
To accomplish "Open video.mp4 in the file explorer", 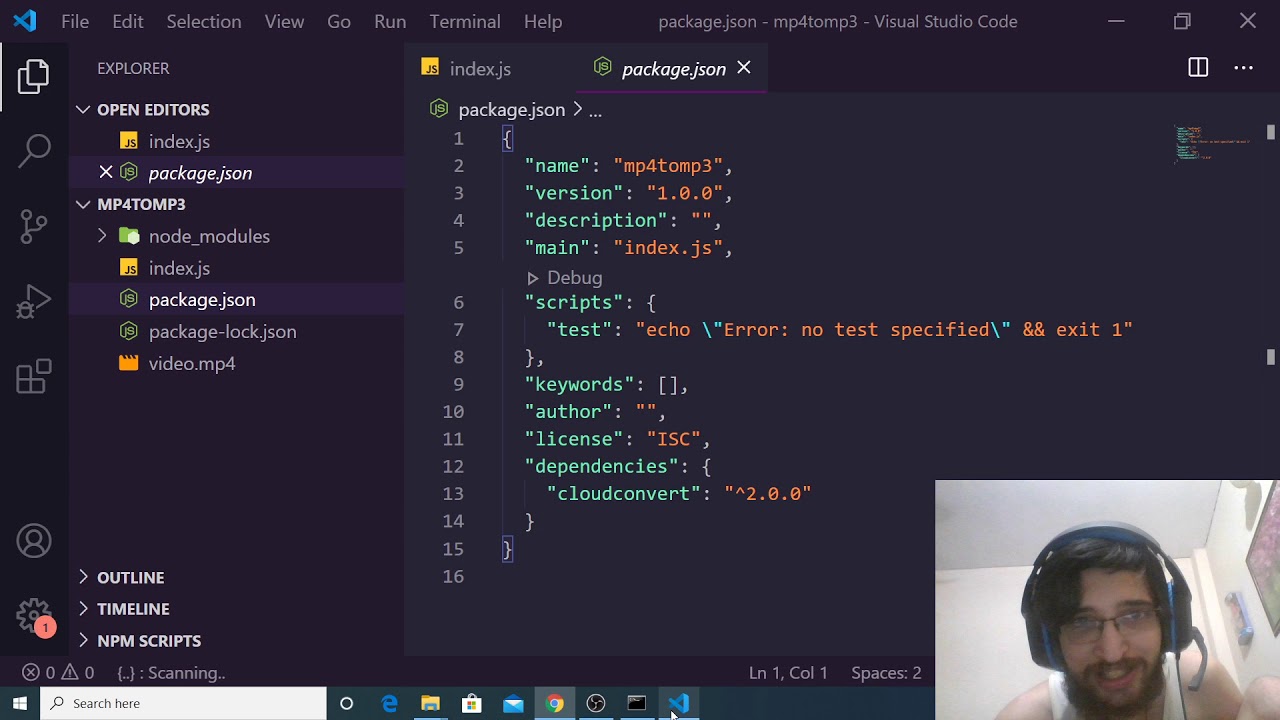I will pos(191,363).
